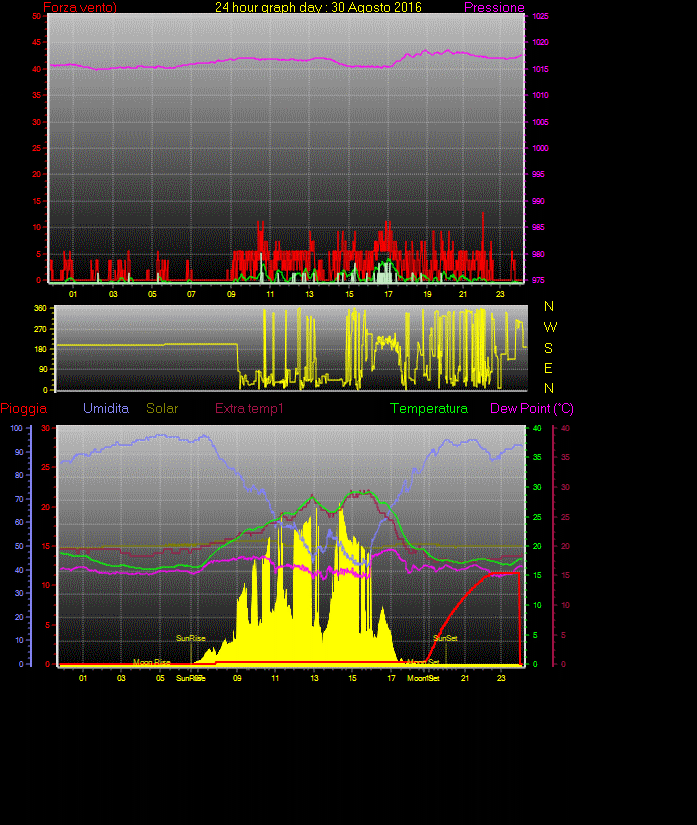Screen dimensions: 697x825
Task: Click the "1000" value on the pressure axis
Action: 540,148
